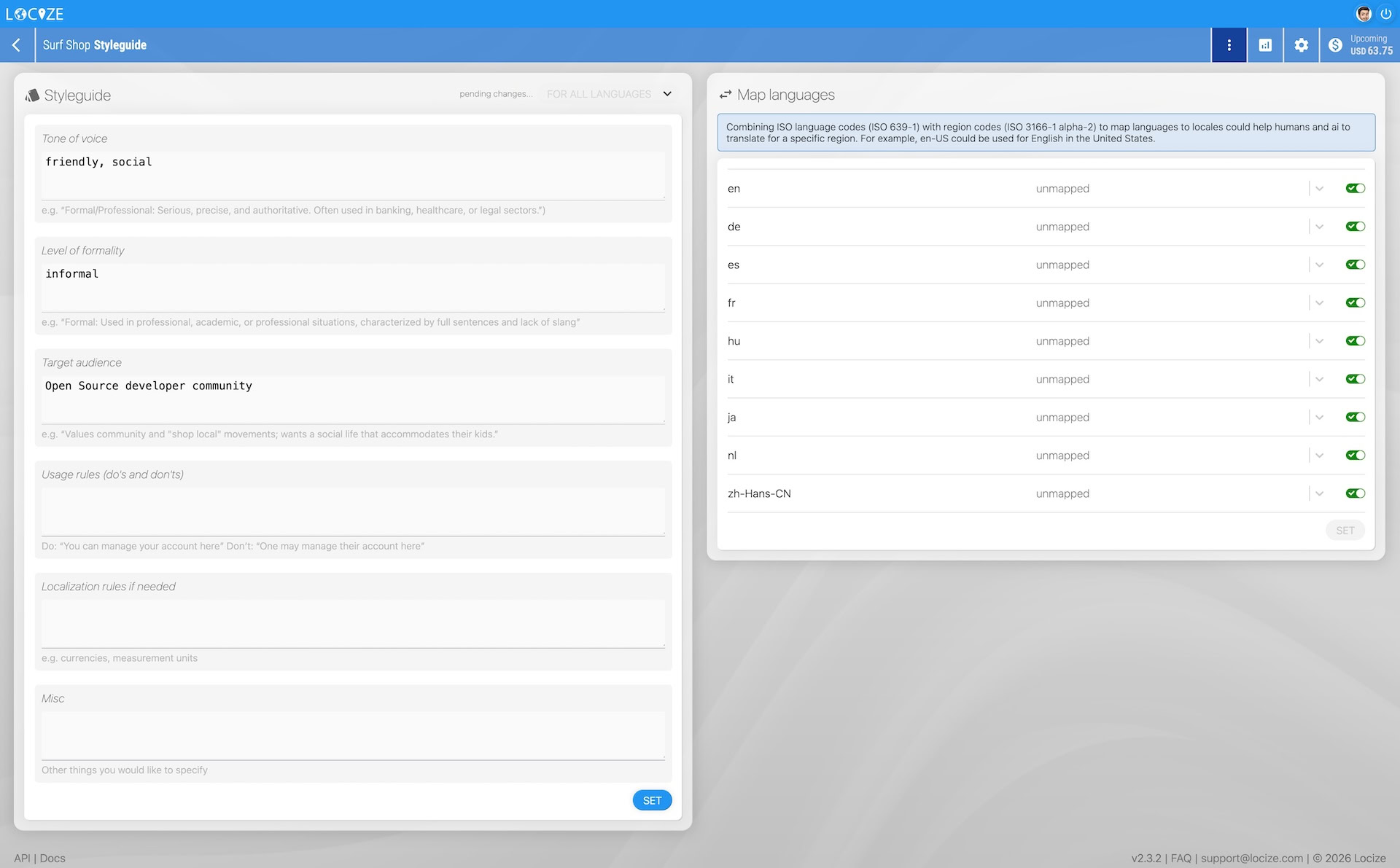This screenshot has height=868, width=1400.
Task: Click the Usage rules text field
Action: click(x=353, y=511)
